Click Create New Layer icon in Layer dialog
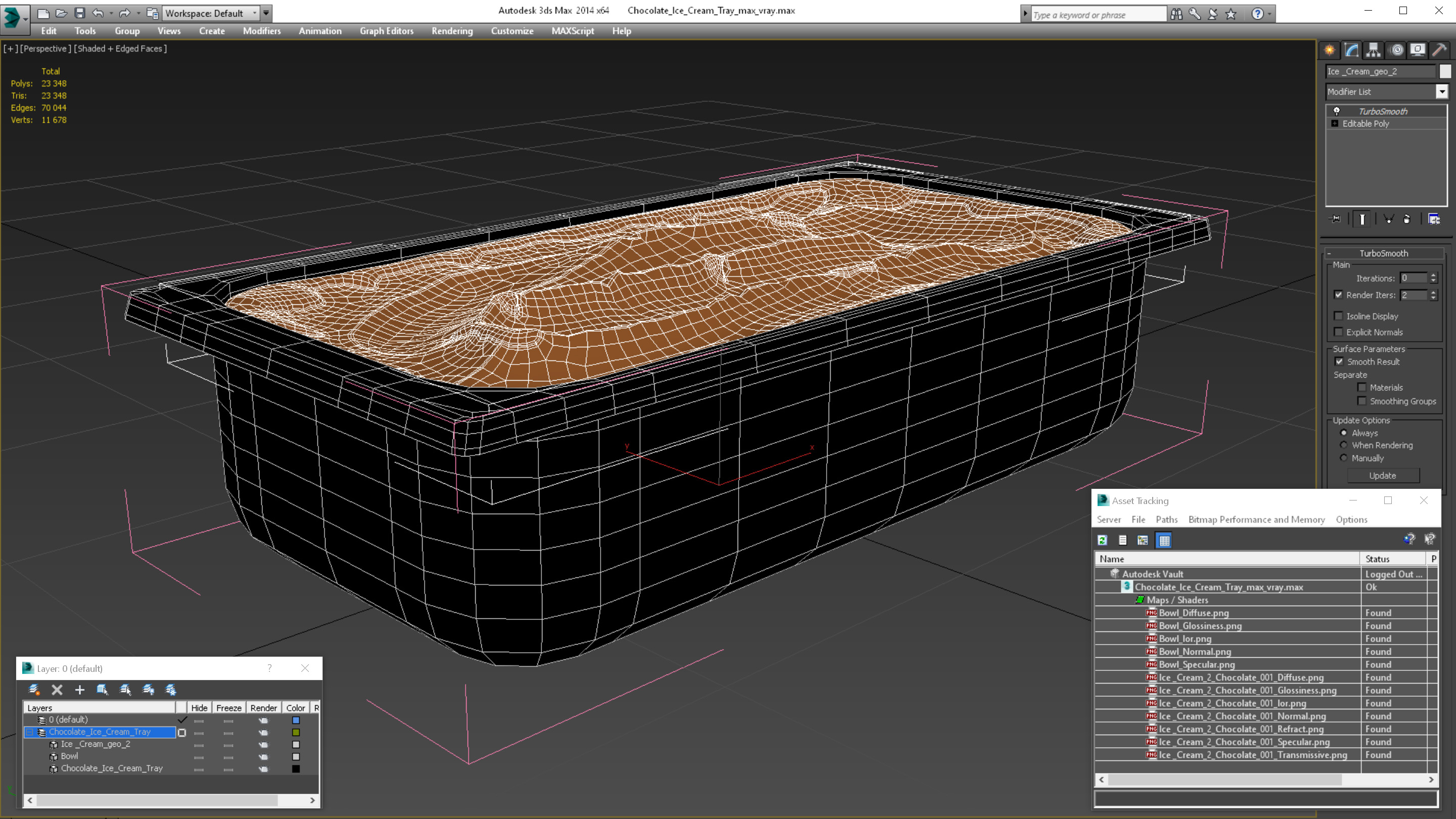Screen dimensions: 1456x819 [x=34, y=690]
